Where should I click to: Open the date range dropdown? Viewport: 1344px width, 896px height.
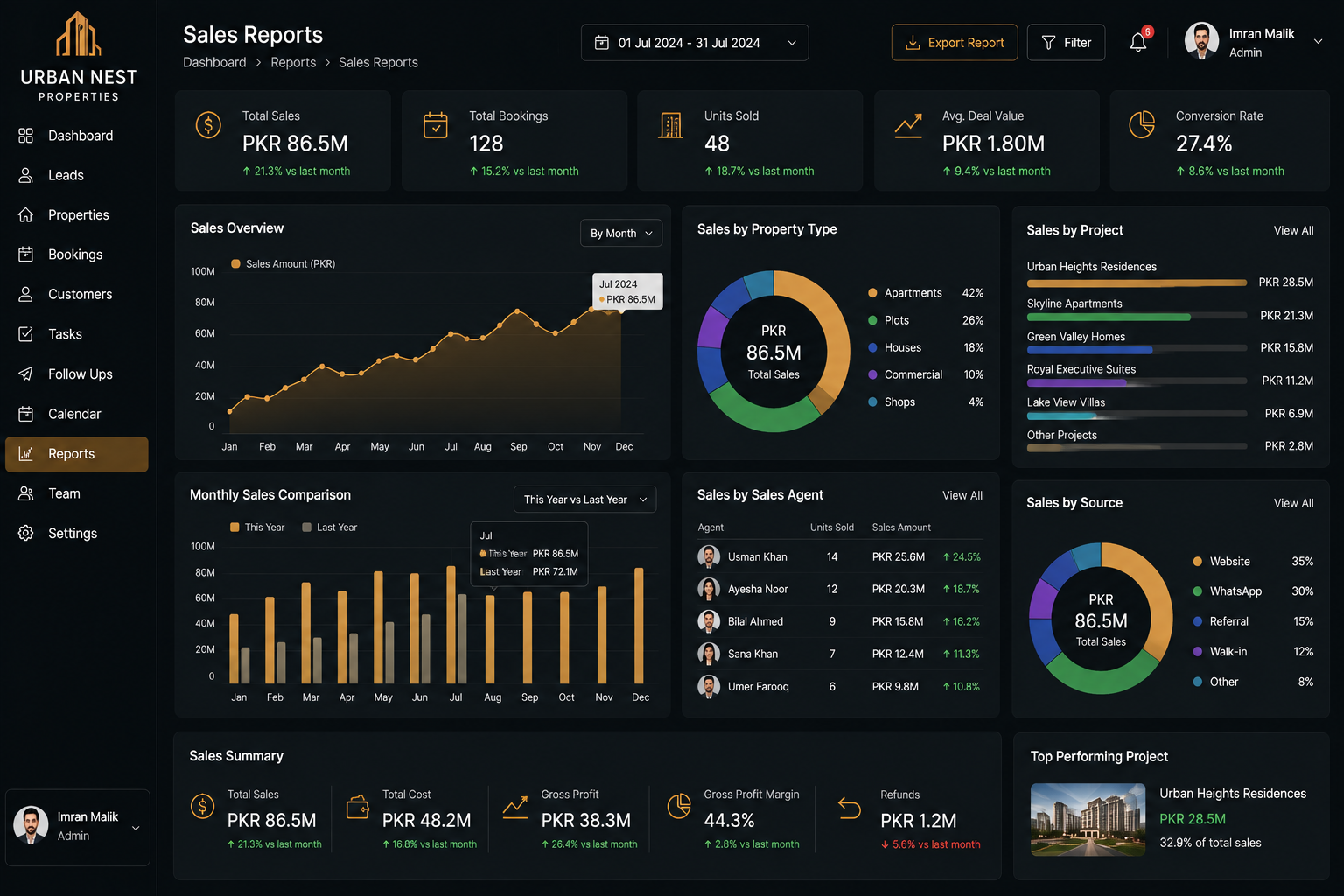pos(695,43)
